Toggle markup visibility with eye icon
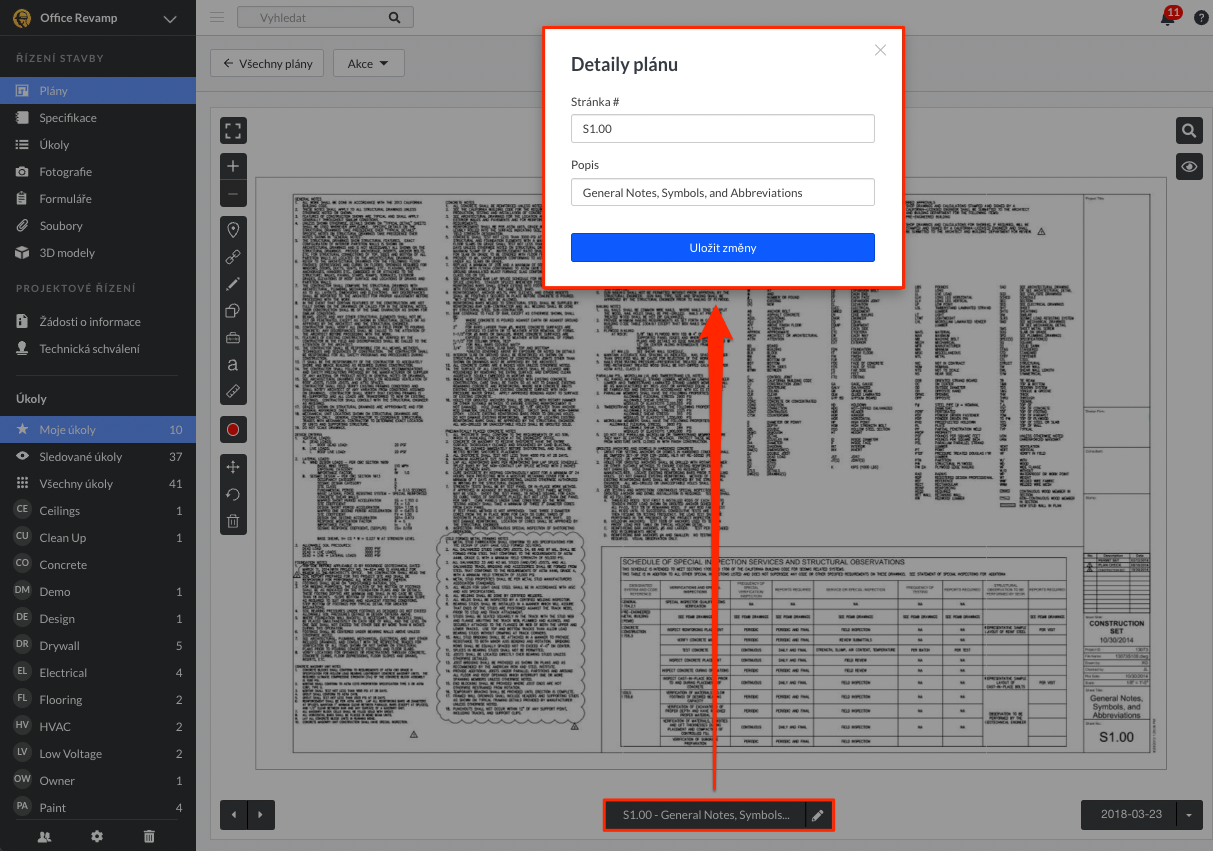The height and width of the screenshot is (851, 1213). coord(1189,168)
